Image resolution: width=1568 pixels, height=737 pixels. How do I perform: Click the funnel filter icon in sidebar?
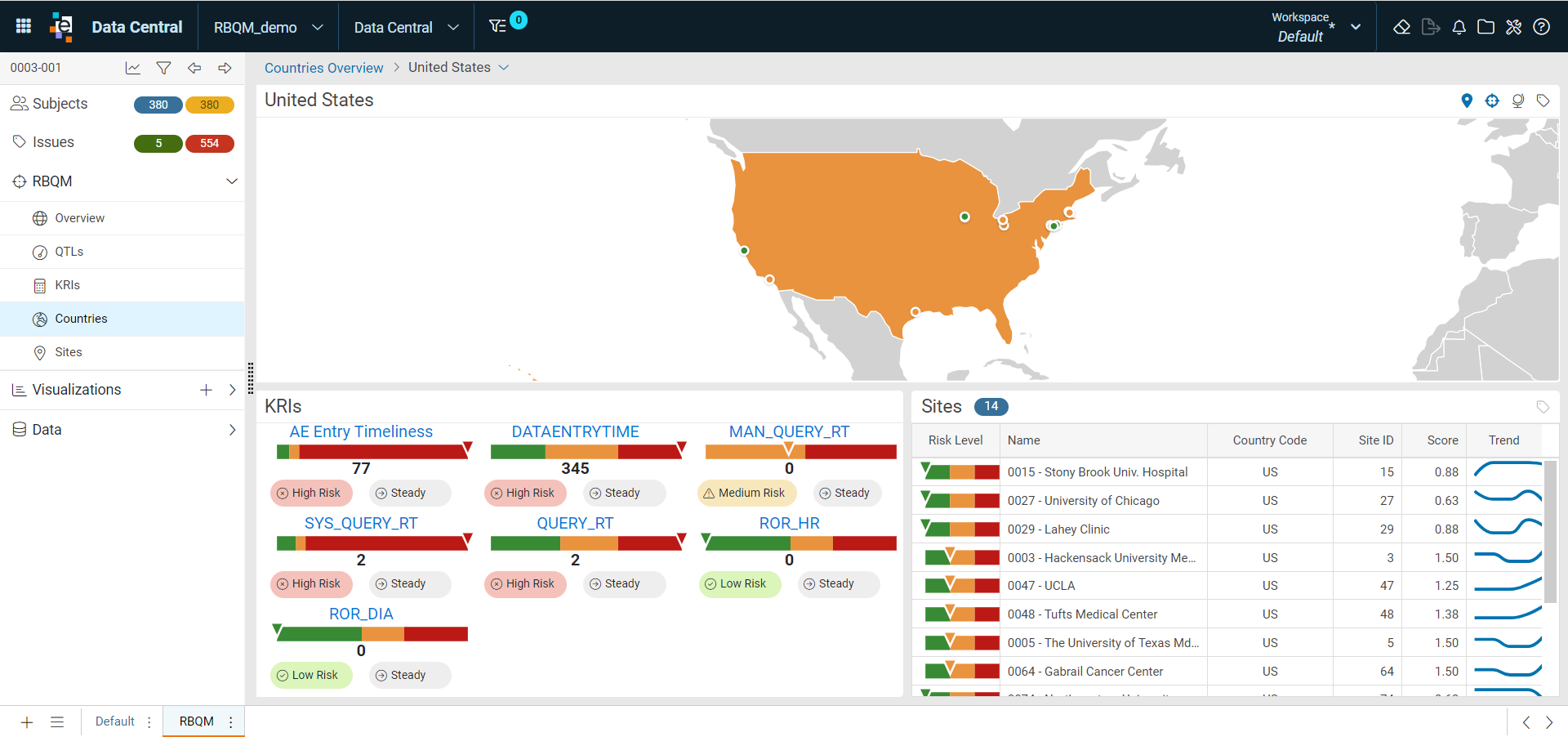(x=163, y=68)
